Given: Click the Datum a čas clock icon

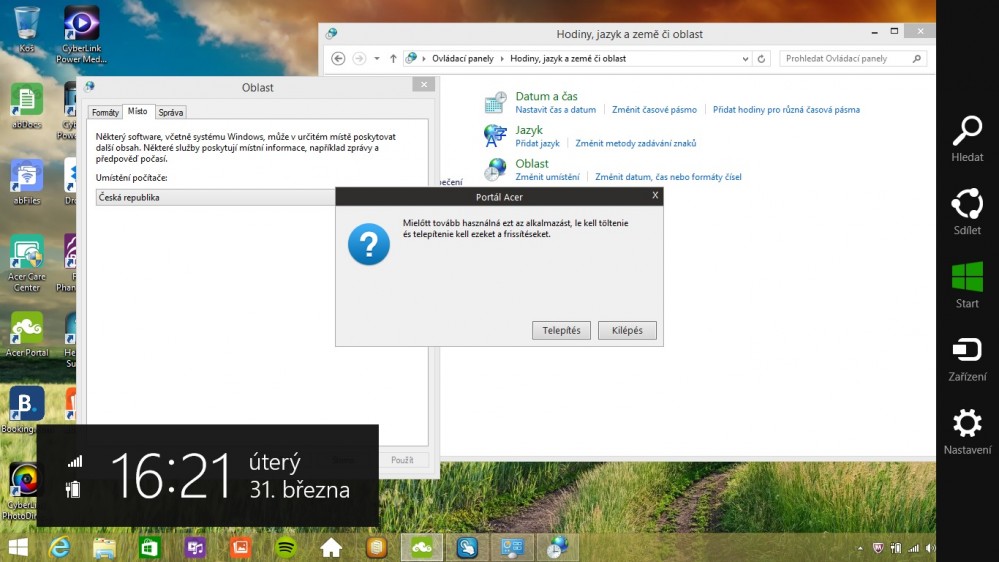Looking at the screenshot, I should point(495,103).
